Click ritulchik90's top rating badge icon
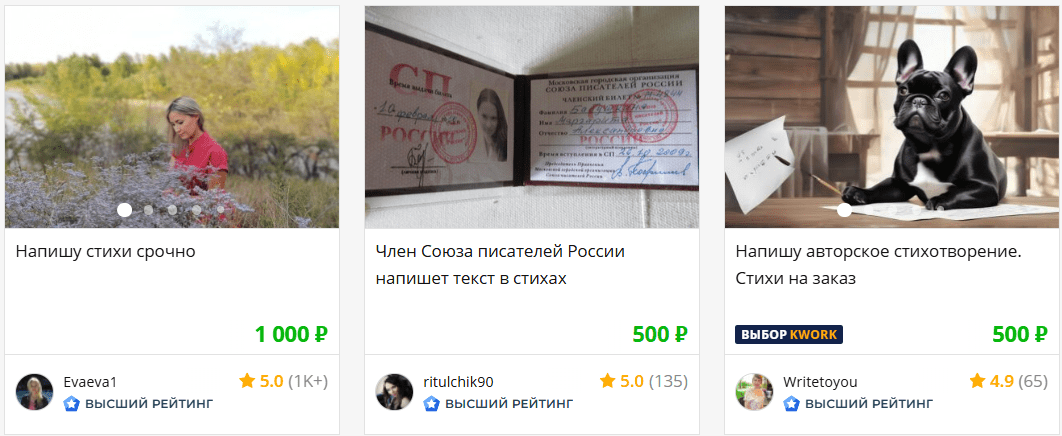This screenshot has width=1062, height=436. (431, 404)
